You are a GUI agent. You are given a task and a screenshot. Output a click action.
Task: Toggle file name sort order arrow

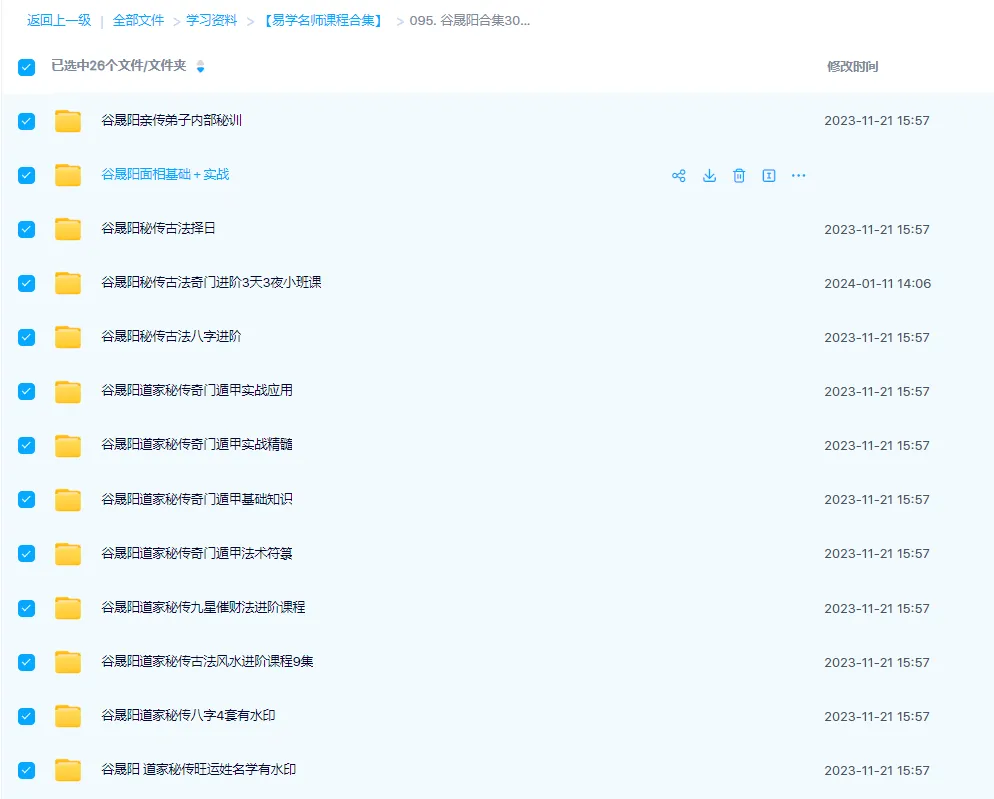[200, 66]
